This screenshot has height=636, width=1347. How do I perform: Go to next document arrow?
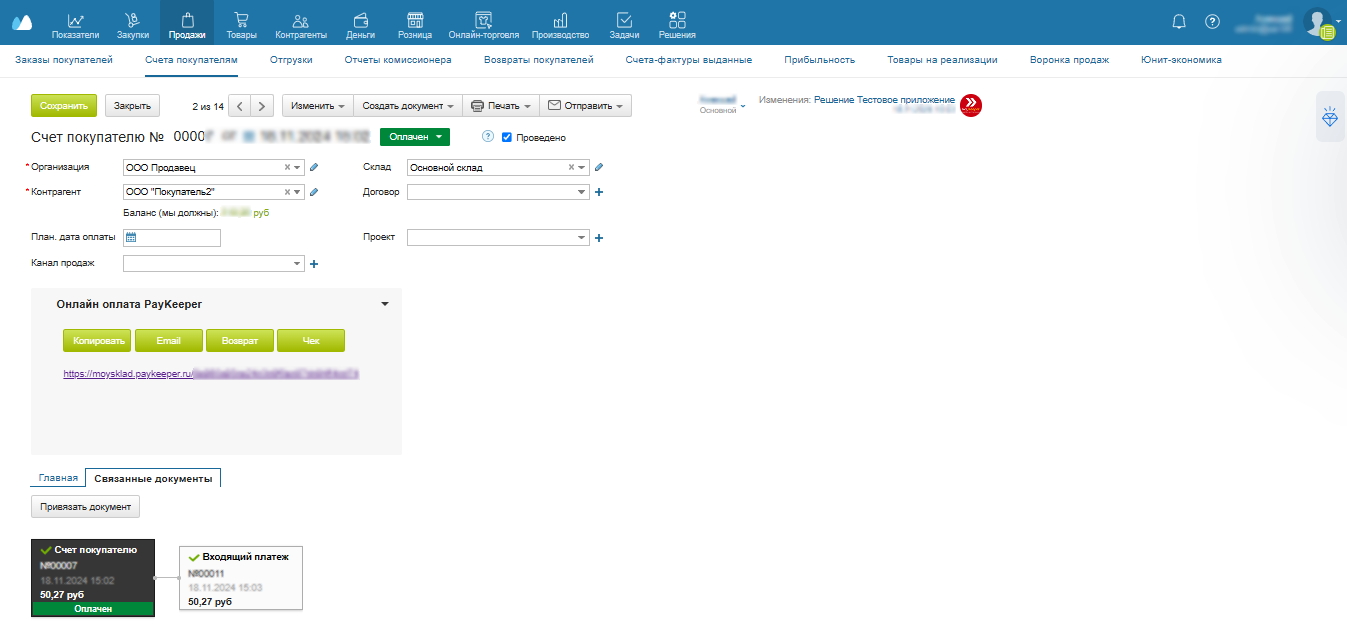[x=262, y=106]
